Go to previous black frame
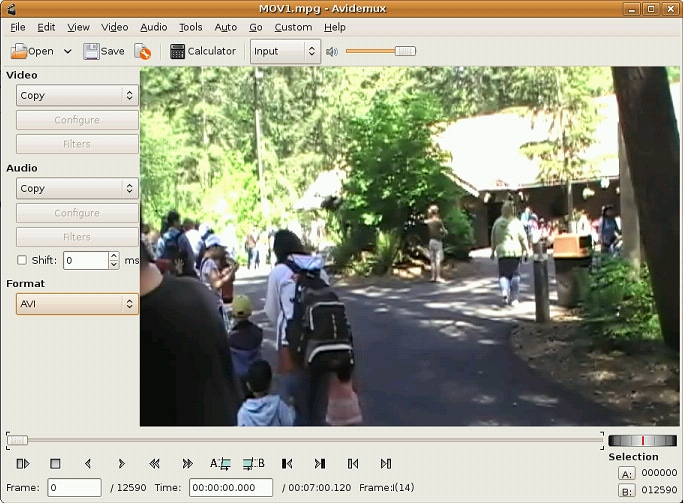The width and height of the screenshot is (683, 503). click(287, 464)
